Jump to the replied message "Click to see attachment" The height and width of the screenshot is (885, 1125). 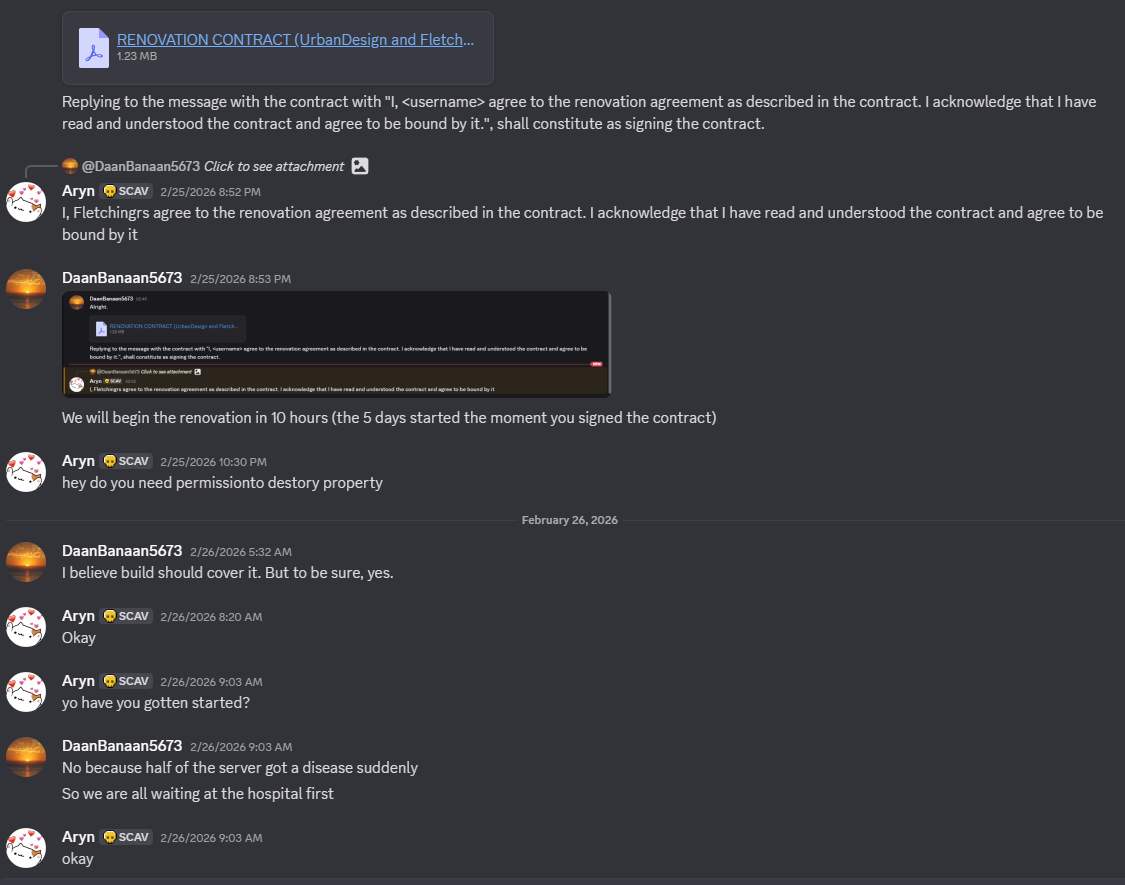point(273,166)
